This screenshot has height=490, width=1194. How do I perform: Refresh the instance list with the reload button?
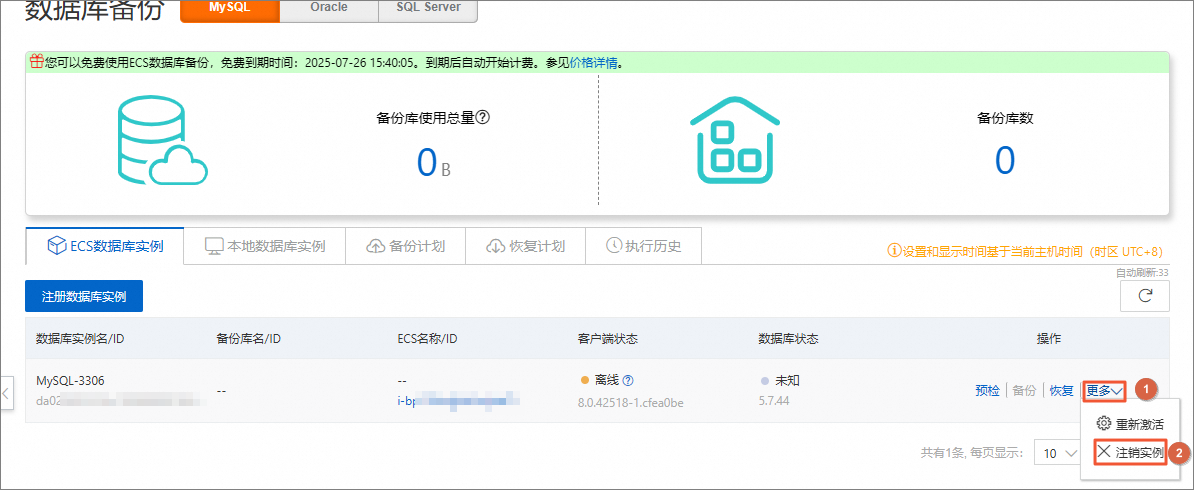[x=1145, y=296]
